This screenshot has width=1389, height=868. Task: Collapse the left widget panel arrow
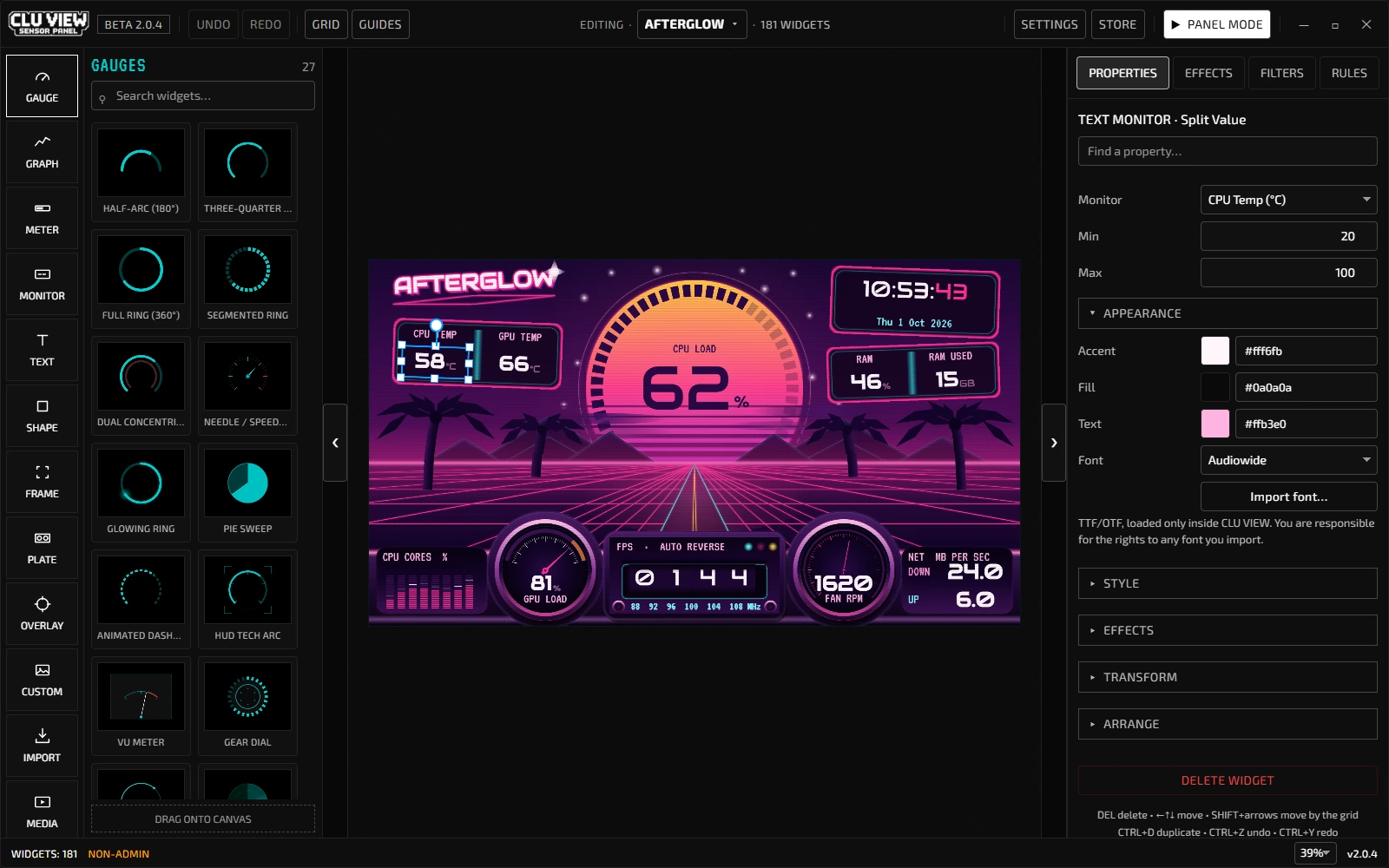pyautogui.click(x=335, y=443)
